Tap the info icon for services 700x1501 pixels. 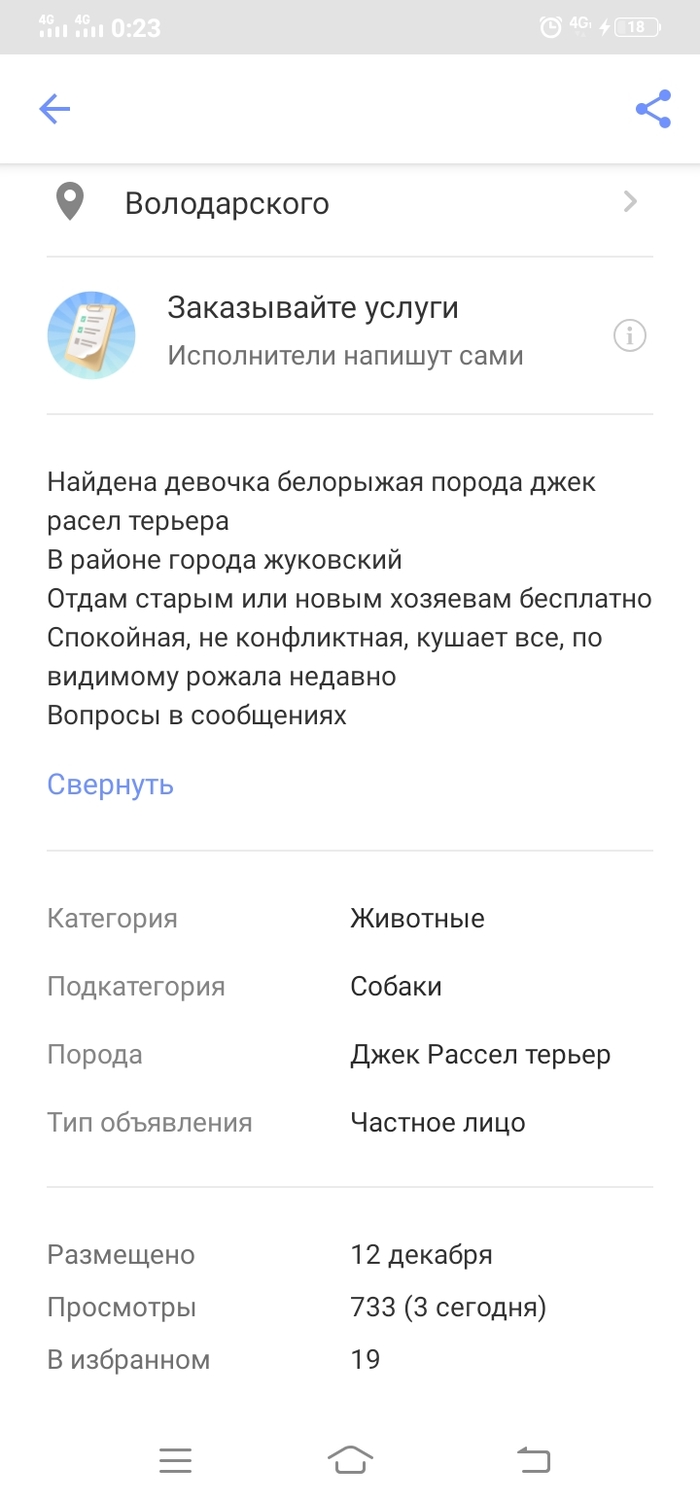[629, 336]
